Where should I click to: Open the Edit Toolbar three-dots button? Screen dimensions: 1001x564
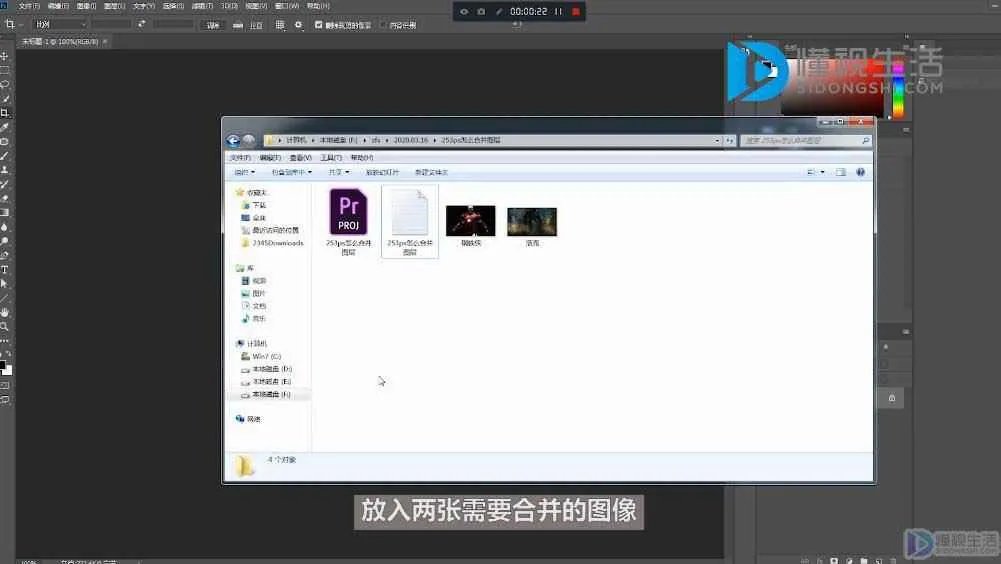click(x=4, y=340)
